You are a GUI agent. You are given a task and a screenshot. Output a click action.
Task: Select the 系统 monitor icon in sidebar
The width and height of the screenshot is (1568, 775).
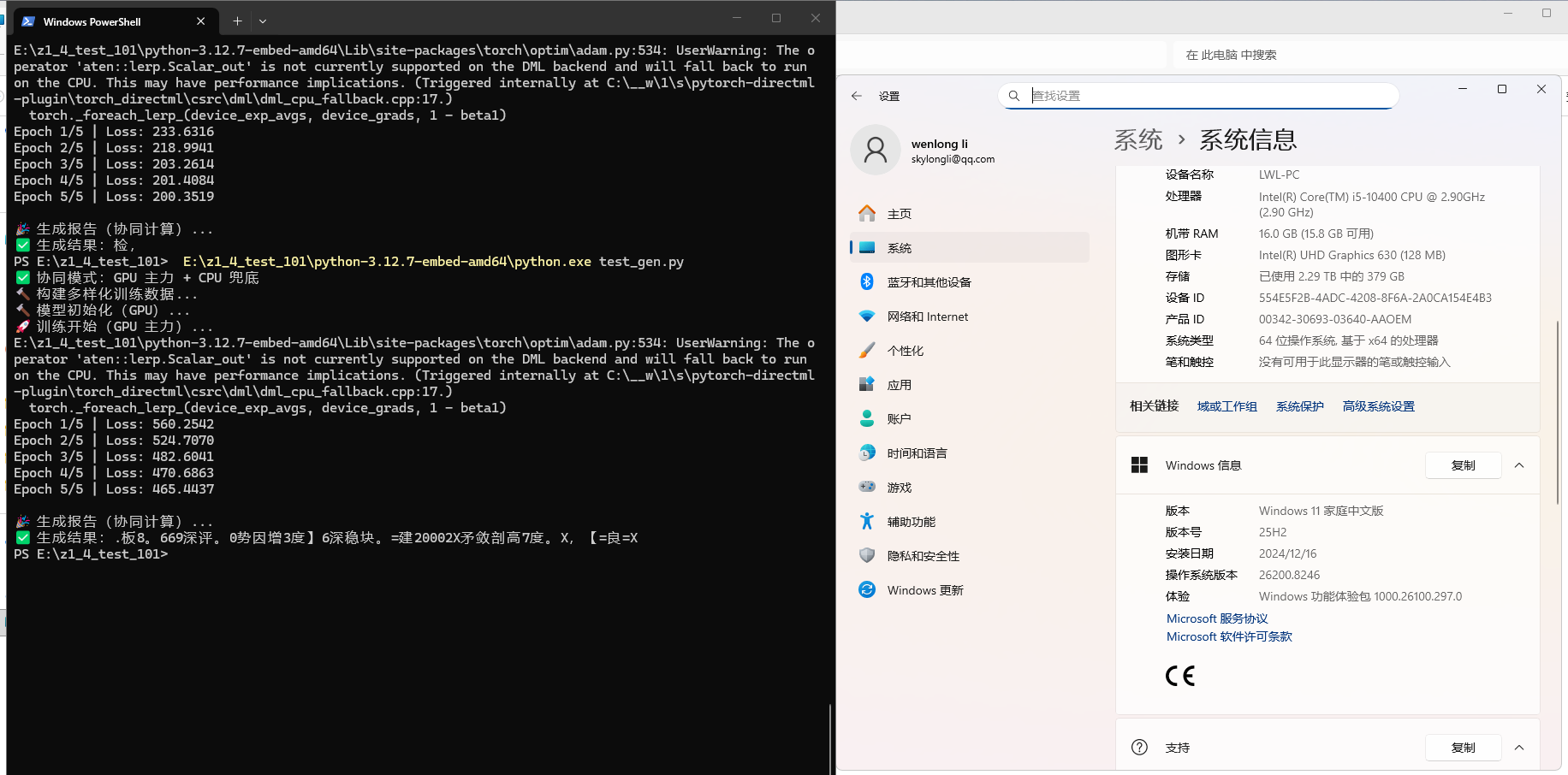pos(867,247)
